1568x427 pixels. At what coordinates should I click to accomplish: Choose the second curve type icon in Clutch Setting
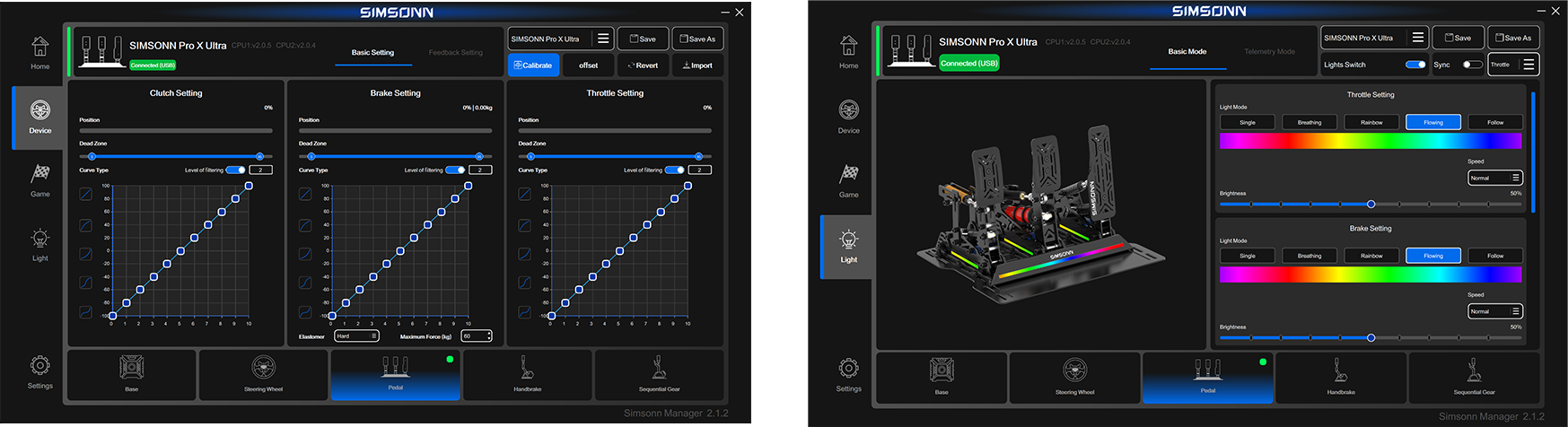85,224
